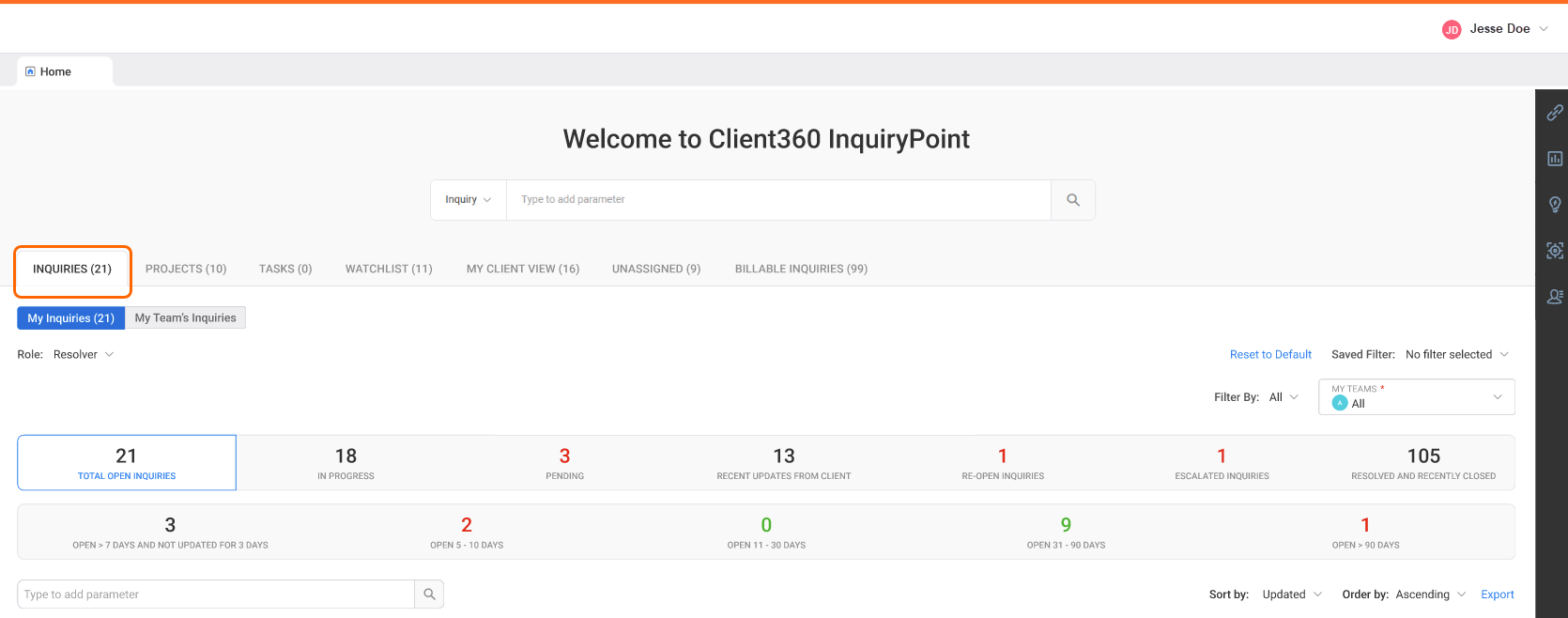The height and width of the screenshot is (618, 1568).
Task: Switch to the Home tab
Action: click(x=65, y=71)
